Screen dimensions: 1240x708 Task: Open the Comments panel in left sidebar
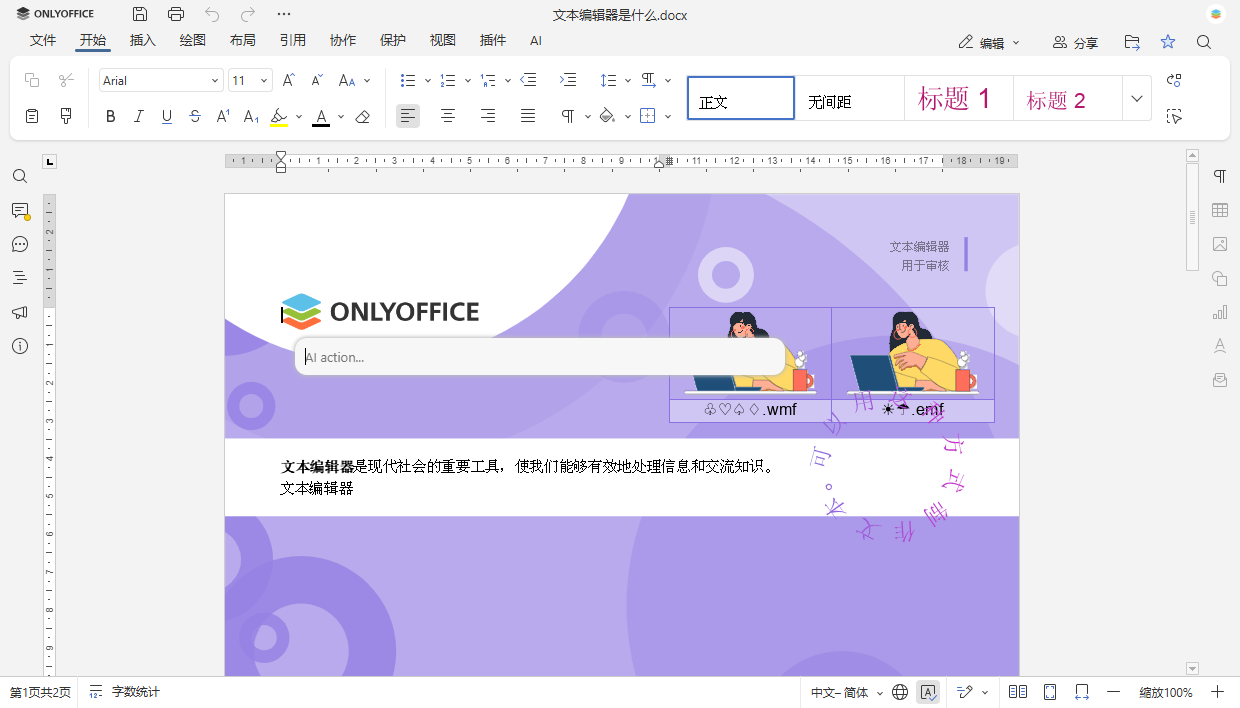[20, 210]
